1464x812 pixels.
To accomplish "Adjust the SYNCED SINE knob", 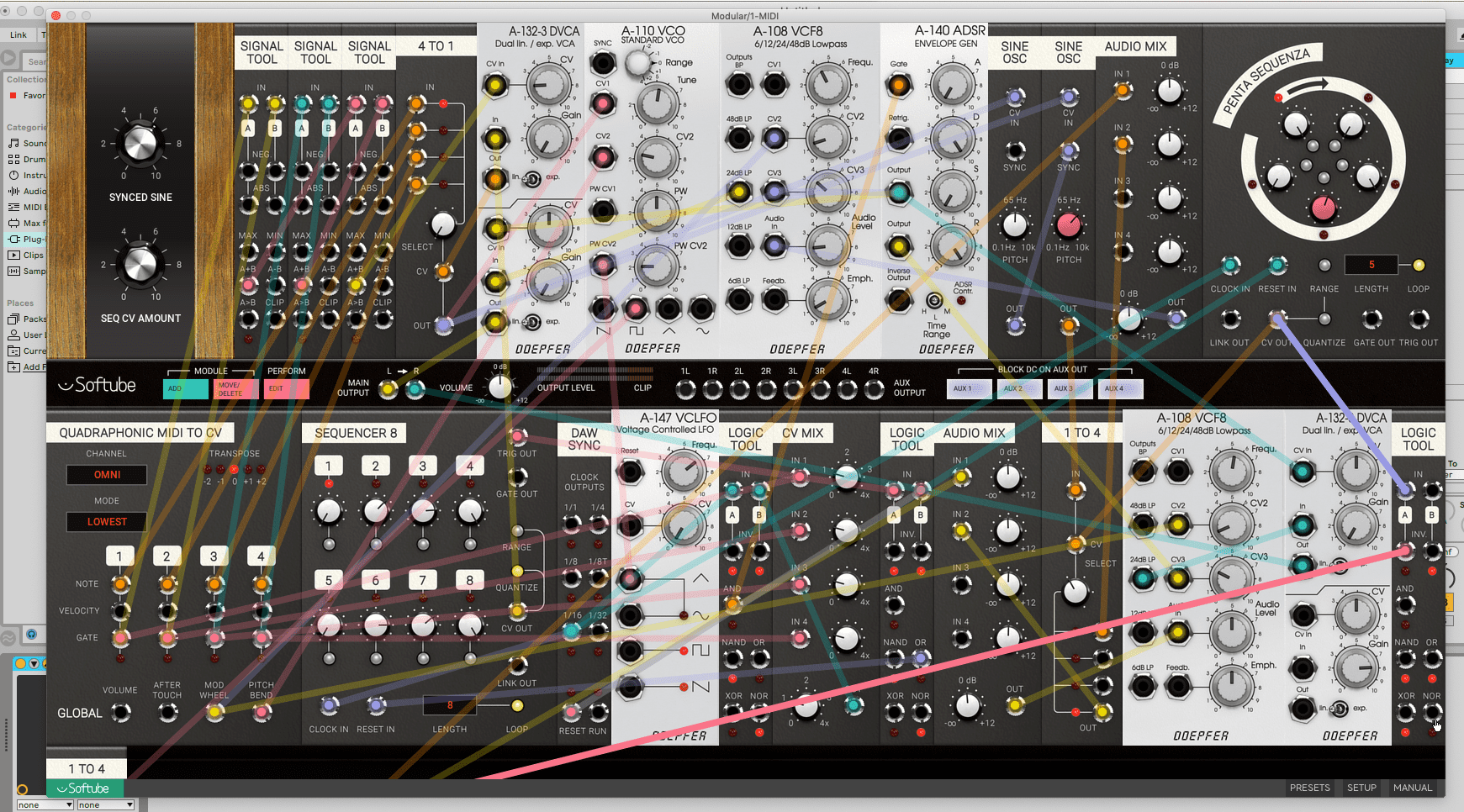I will [x=140, y=144].
